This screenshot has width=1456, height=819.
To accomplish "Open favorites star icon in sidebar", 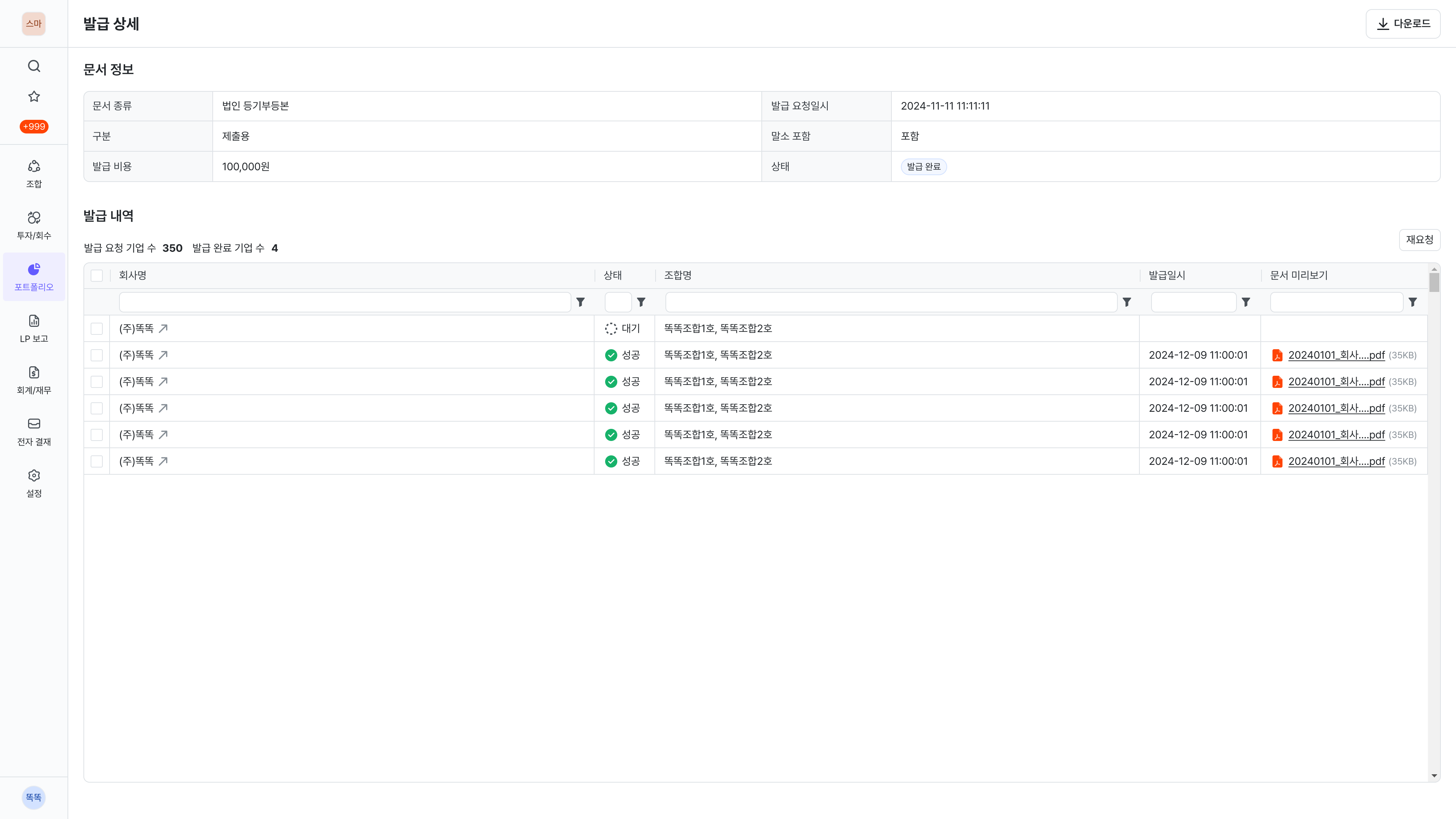I will pyautogui.click(x=34, y=97).
